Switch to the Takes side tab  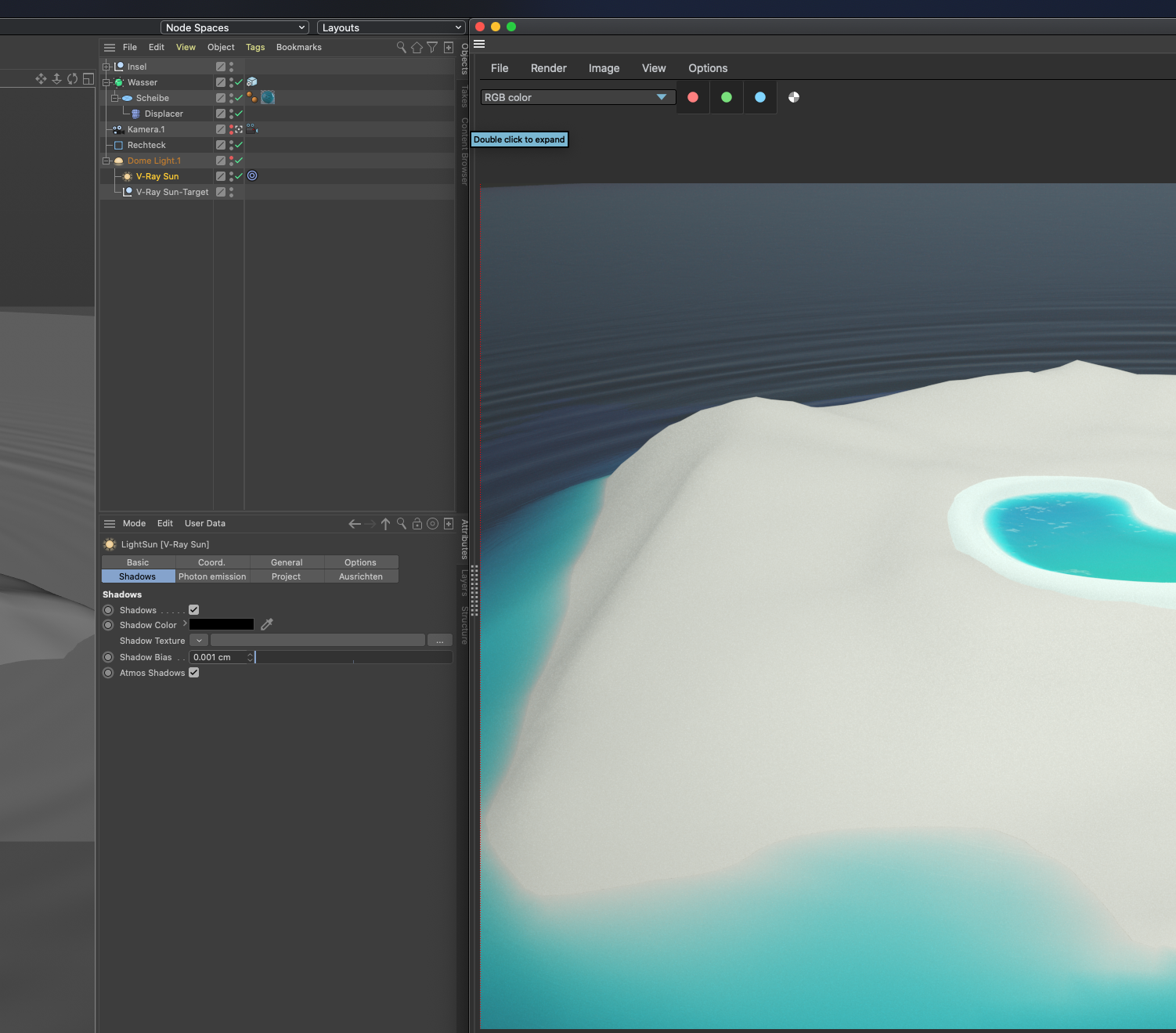(x=464, y=96)
